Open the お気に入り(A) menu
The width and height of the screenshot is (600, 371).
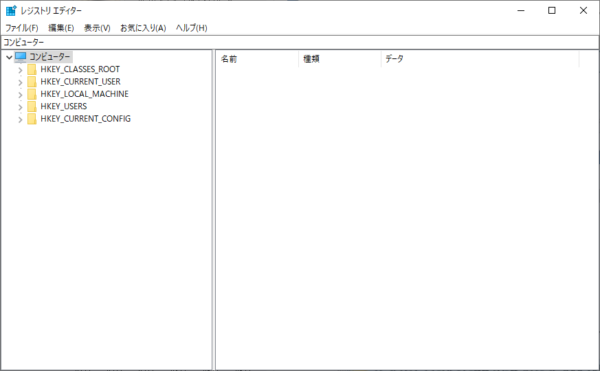143,28
